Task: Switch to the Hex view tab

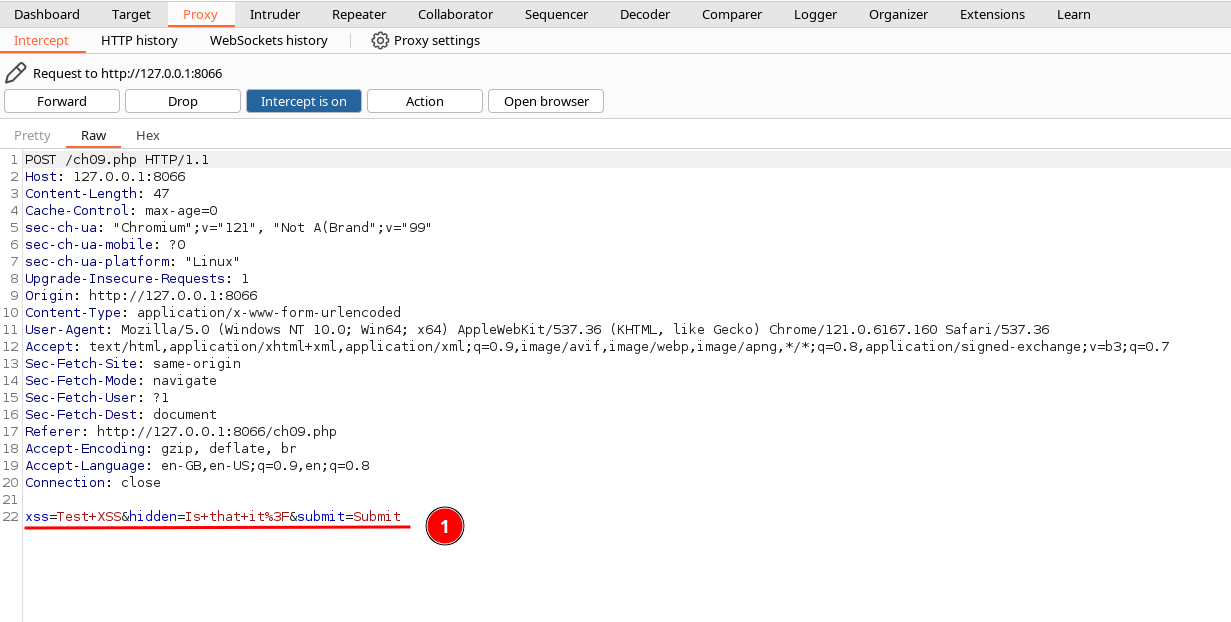Action: [148, 136]
